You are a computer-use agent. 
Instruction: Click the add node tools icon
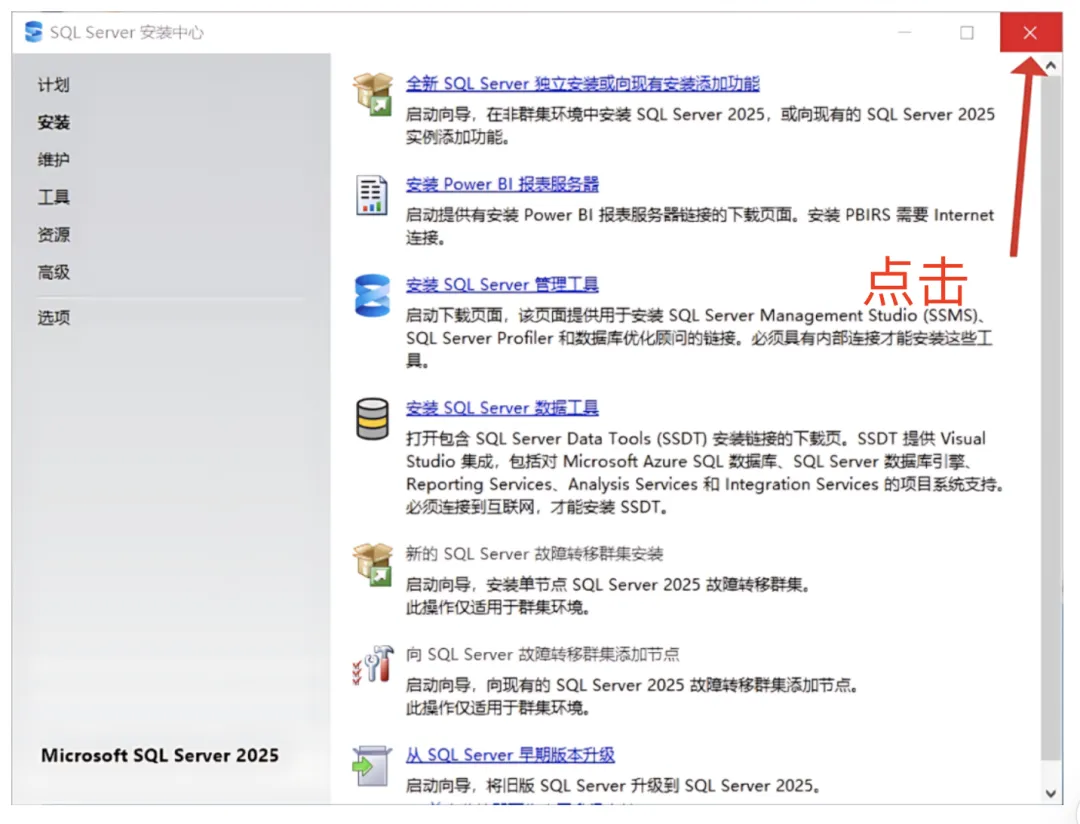coord(373,665)
